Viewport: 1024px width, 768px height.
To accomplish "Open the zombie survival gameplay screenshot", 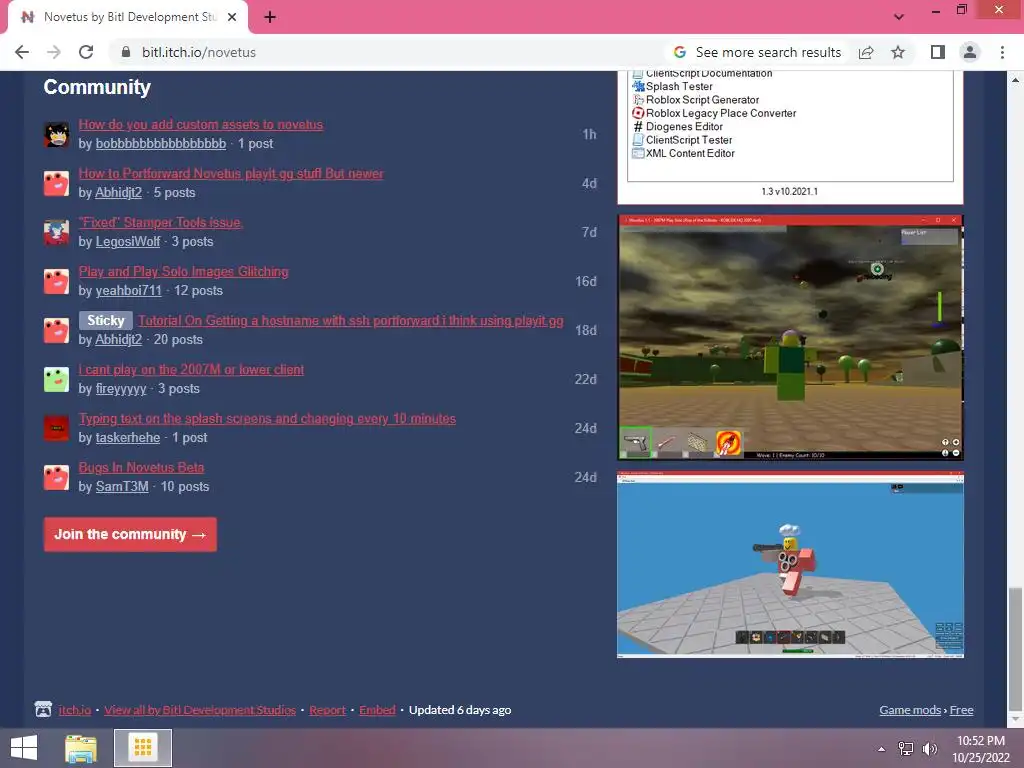I will pos(790,338).
